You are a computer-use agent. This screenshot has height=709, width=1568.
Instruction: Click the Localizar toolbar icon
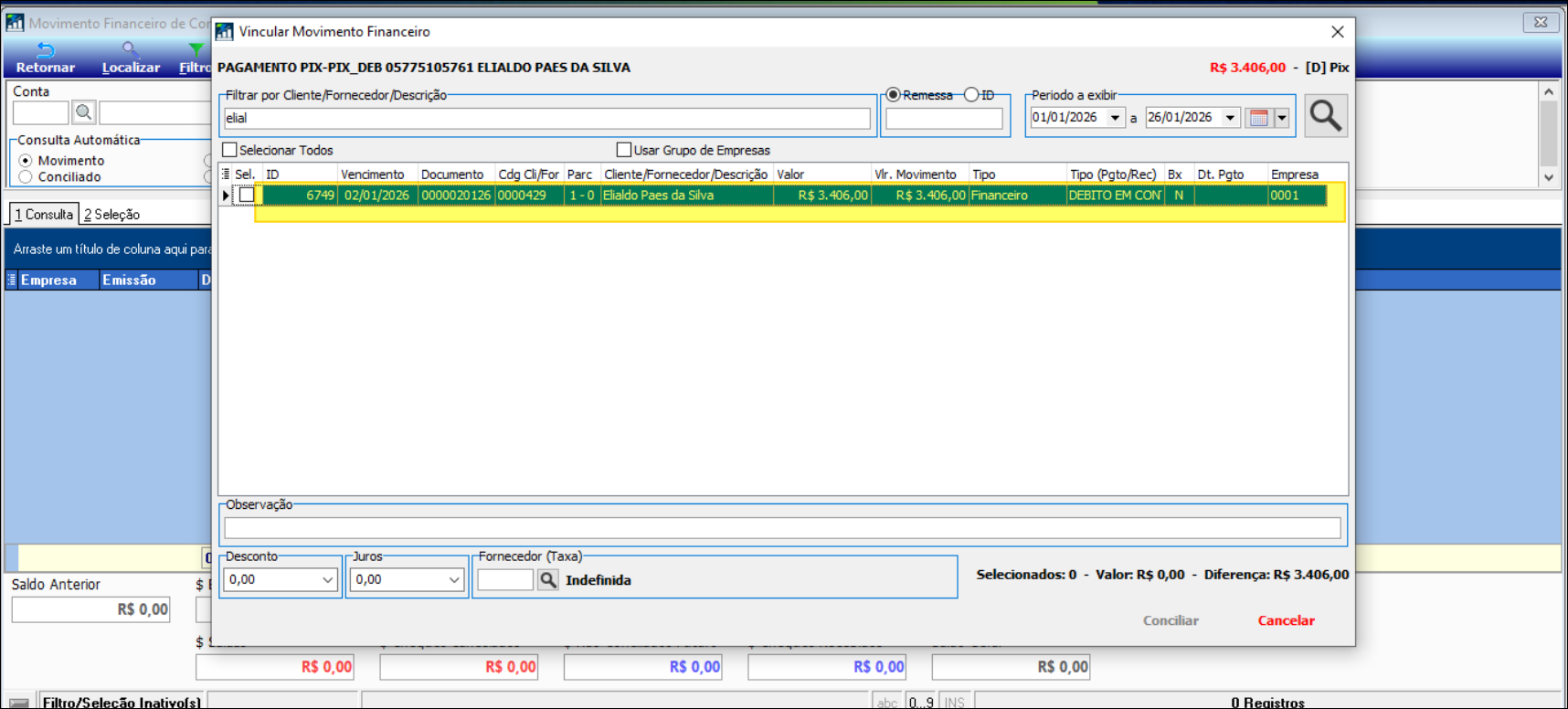coord(130,50)
